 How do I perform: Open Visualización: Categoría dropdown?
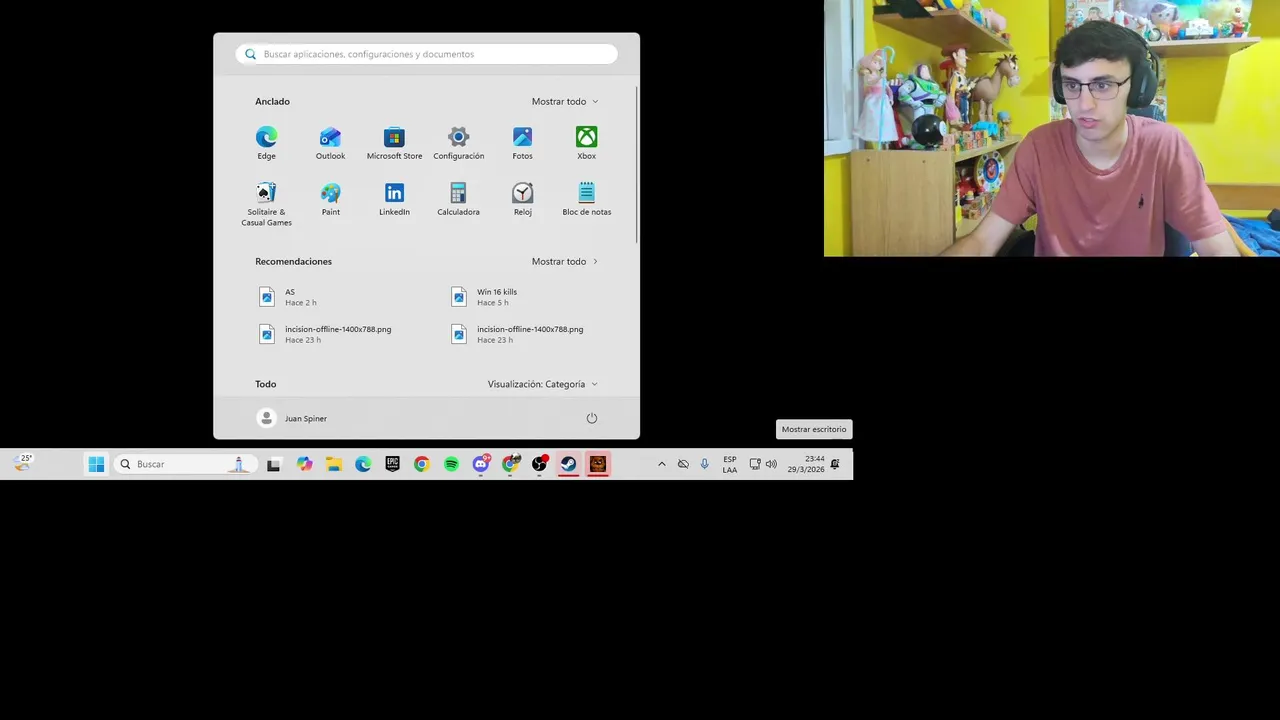coord(543,384)
